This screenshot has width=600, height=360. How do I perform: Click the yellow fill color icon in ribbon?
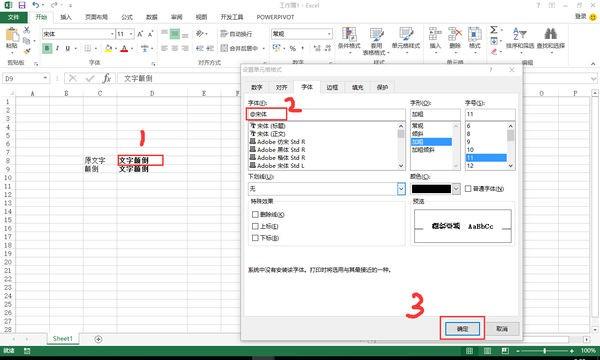[x=108, y=48]
